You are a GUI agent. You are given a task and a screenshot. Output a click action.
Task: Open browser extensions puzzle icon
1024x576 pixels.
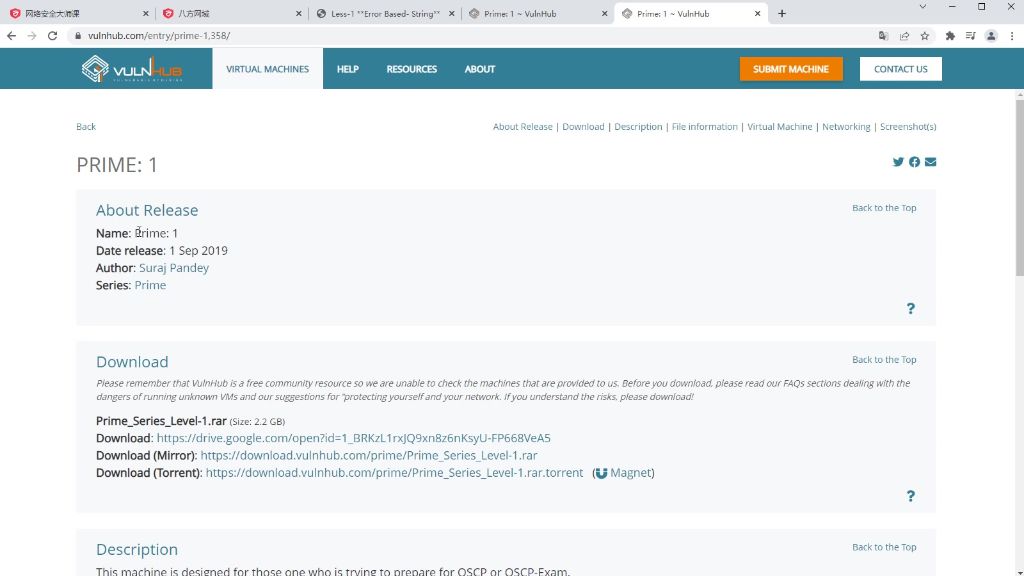pos(950,36)
